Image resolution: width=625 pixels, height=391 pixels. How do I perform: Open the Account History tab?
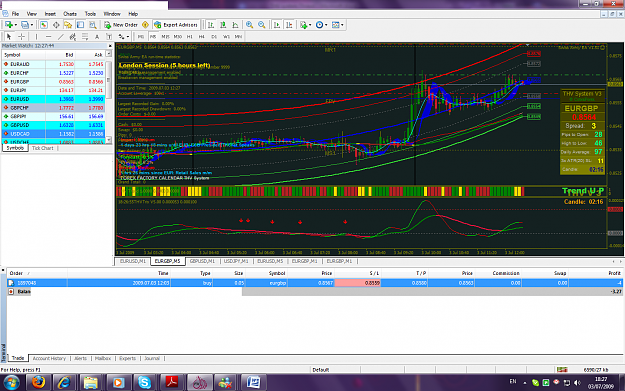point(49,358)
